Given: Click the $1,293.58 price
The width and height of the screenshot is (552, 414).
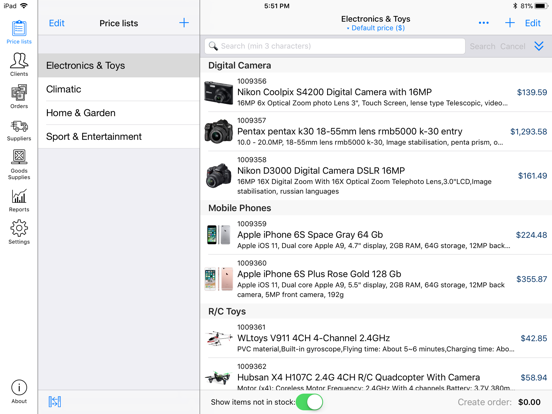Looking at the screenshot, I should 528,132.
